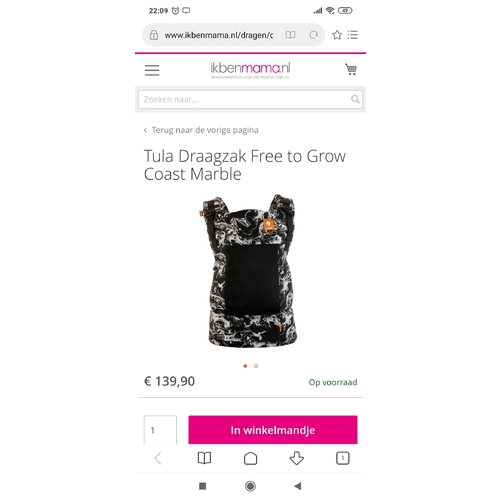Tap the search magnifier icon

tap(355, 99)
